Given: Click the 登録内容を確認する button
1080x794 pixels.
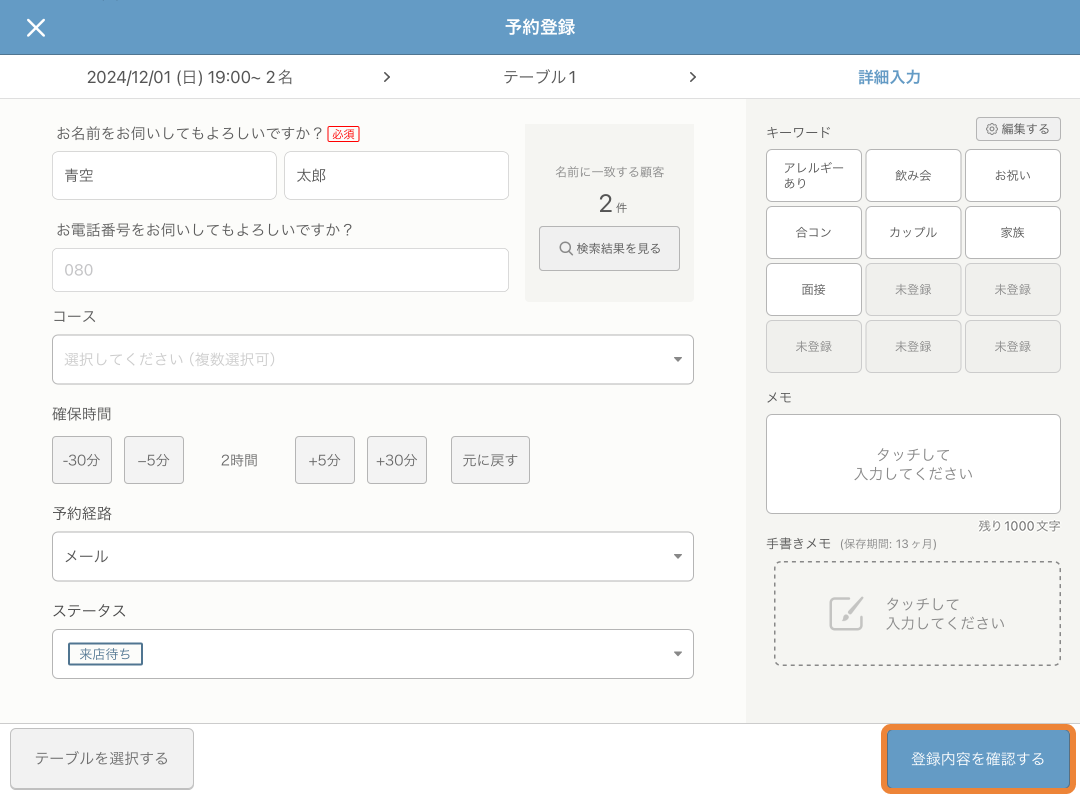Looking at the screenshot, I should pos(977,758).
